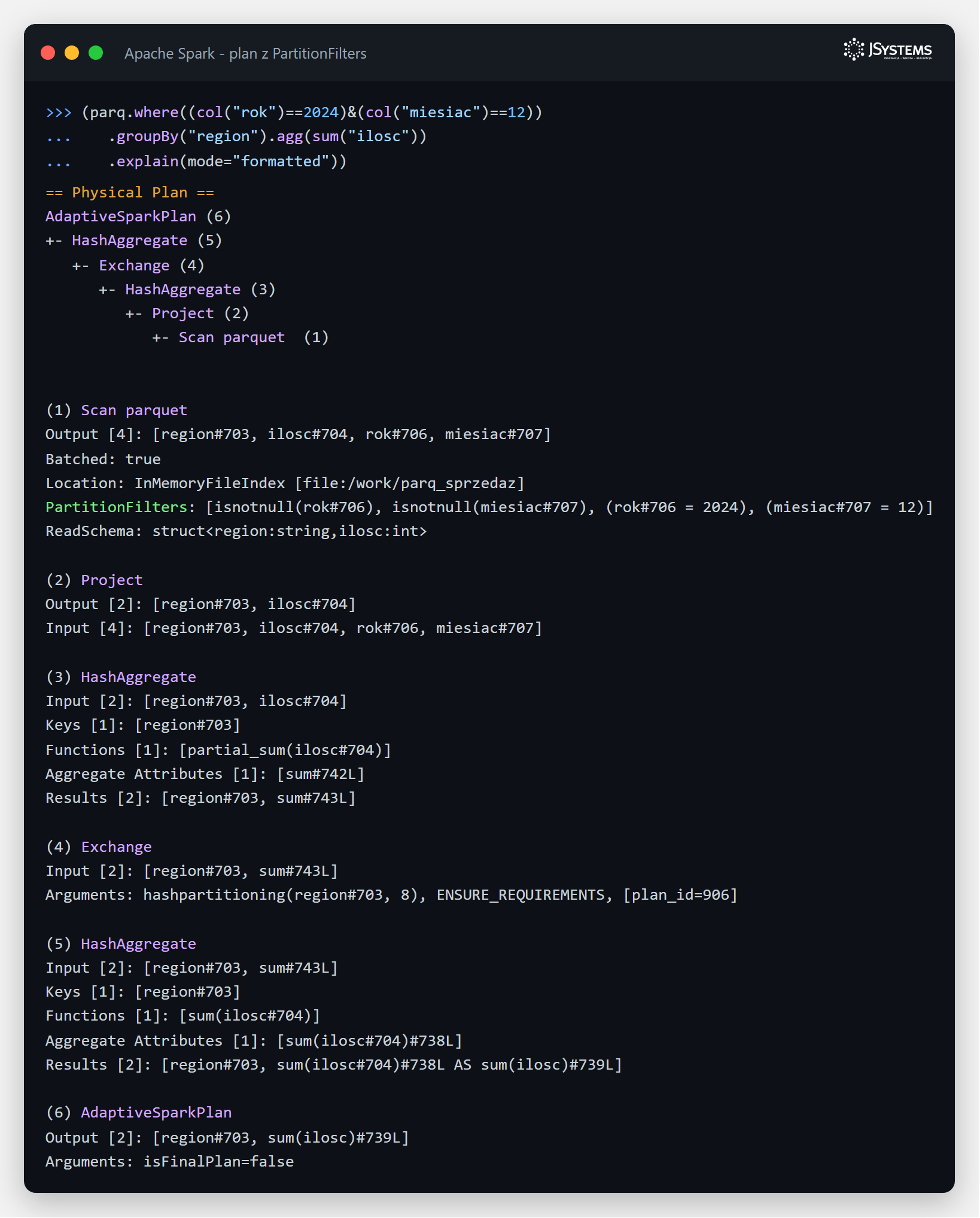Click tree root "AdaptiveSparkPlan (6)"

coord(138,217)
